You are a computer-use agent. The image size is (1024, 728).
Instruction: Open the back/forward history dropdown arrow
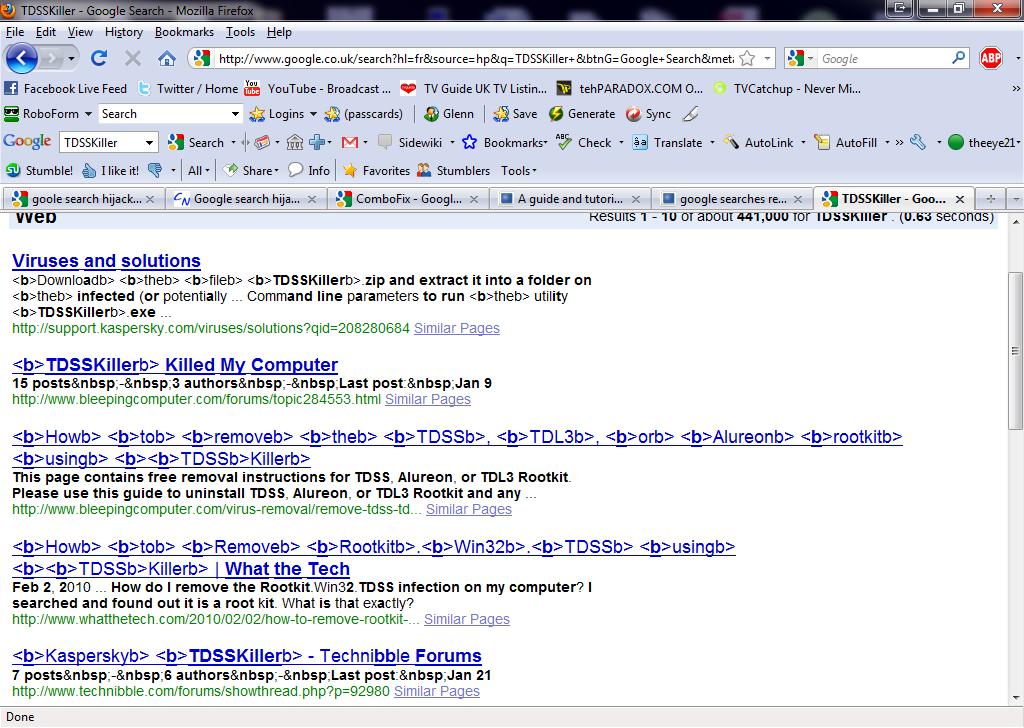71,59
